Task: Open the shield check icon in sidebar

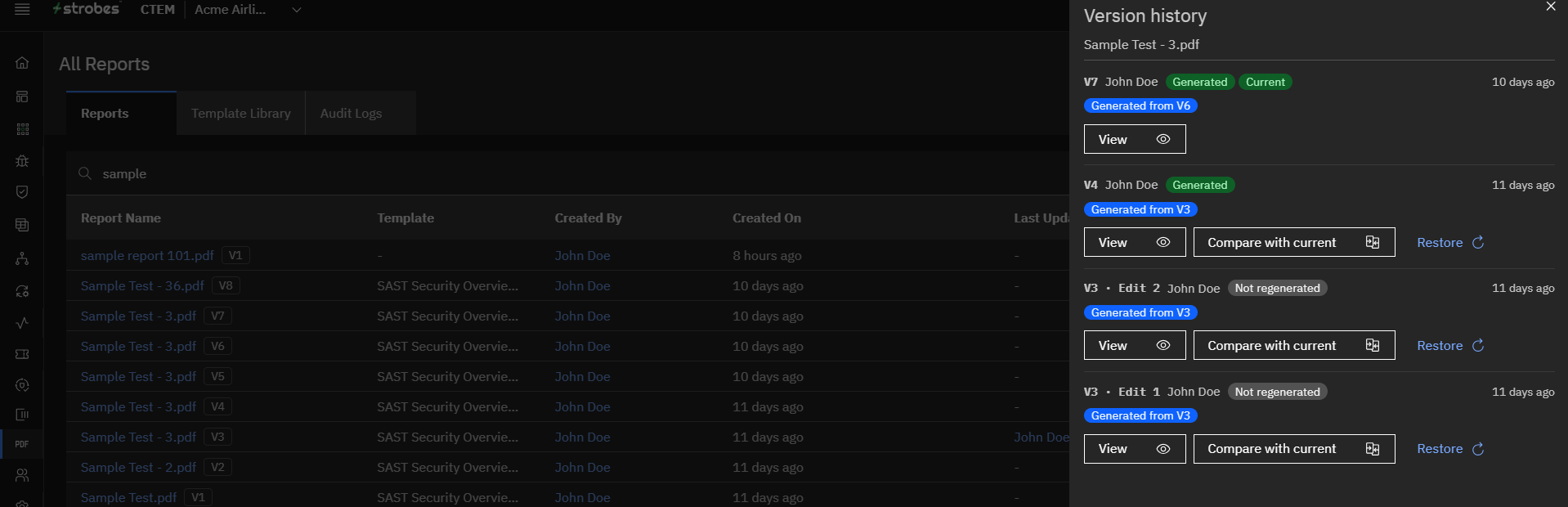Action: pyautogui.click(x=22, y=191)
